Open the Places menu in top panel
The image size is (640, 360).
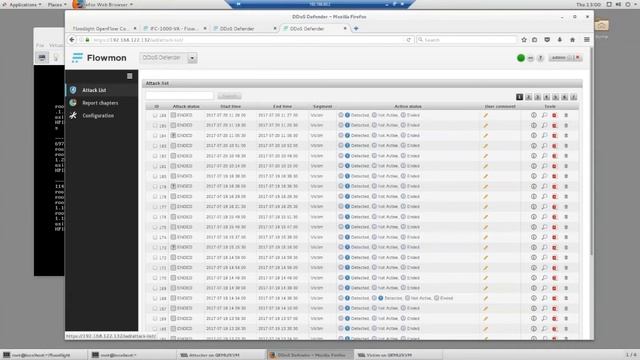pos(56,4)
